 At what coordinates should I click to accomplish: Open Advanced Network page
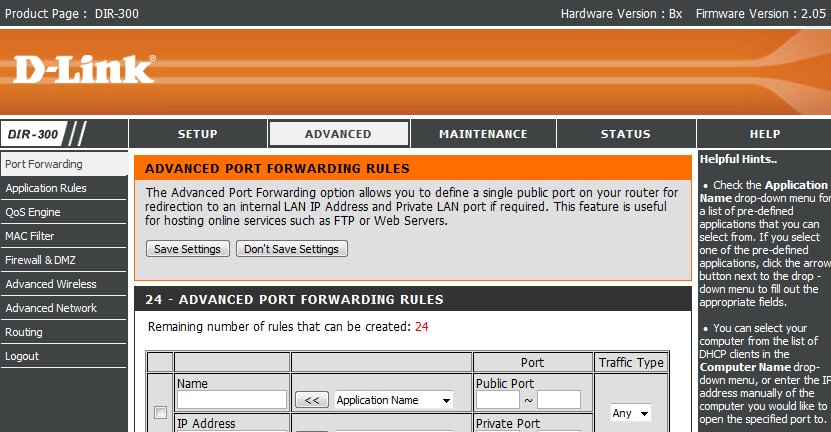point(64,308)
